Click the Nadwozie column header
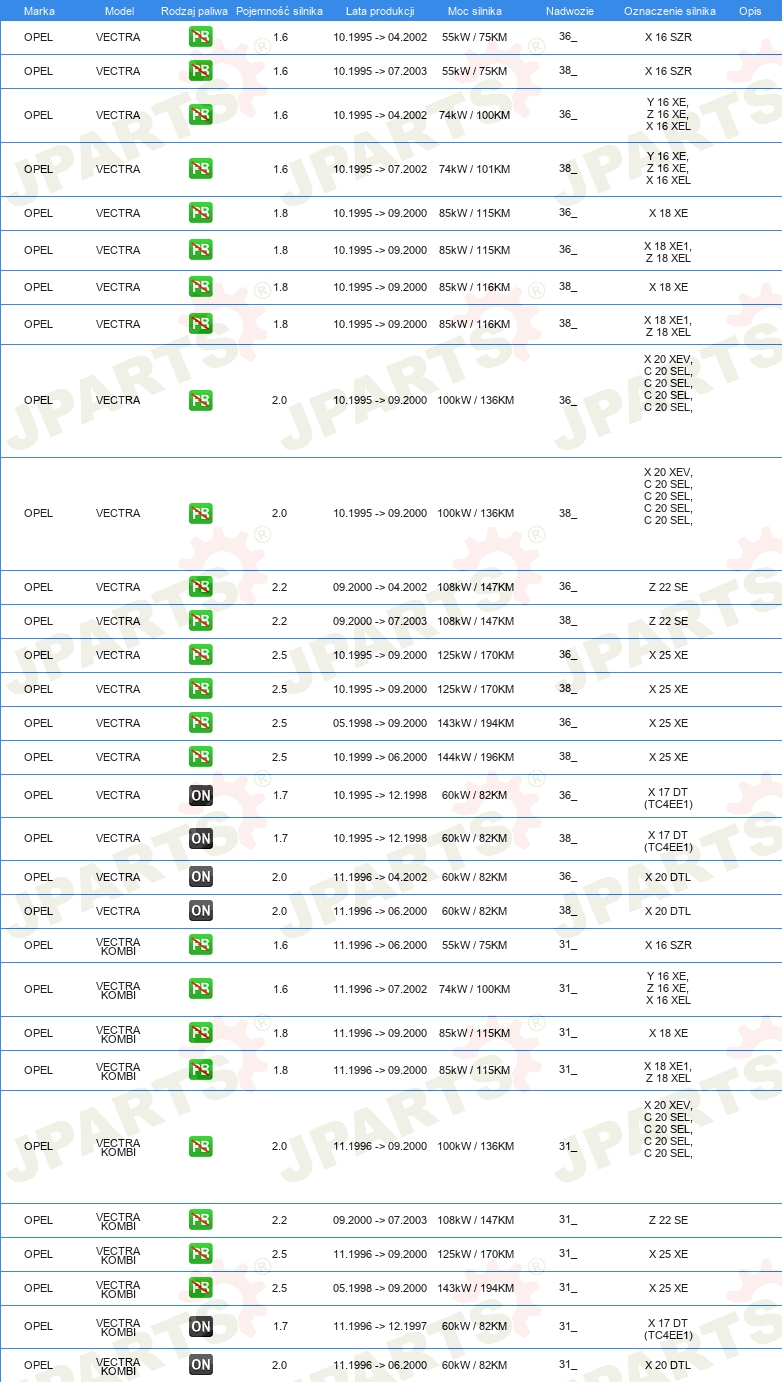The height and width of the screenshot is (1382, 782). point(570,11)
